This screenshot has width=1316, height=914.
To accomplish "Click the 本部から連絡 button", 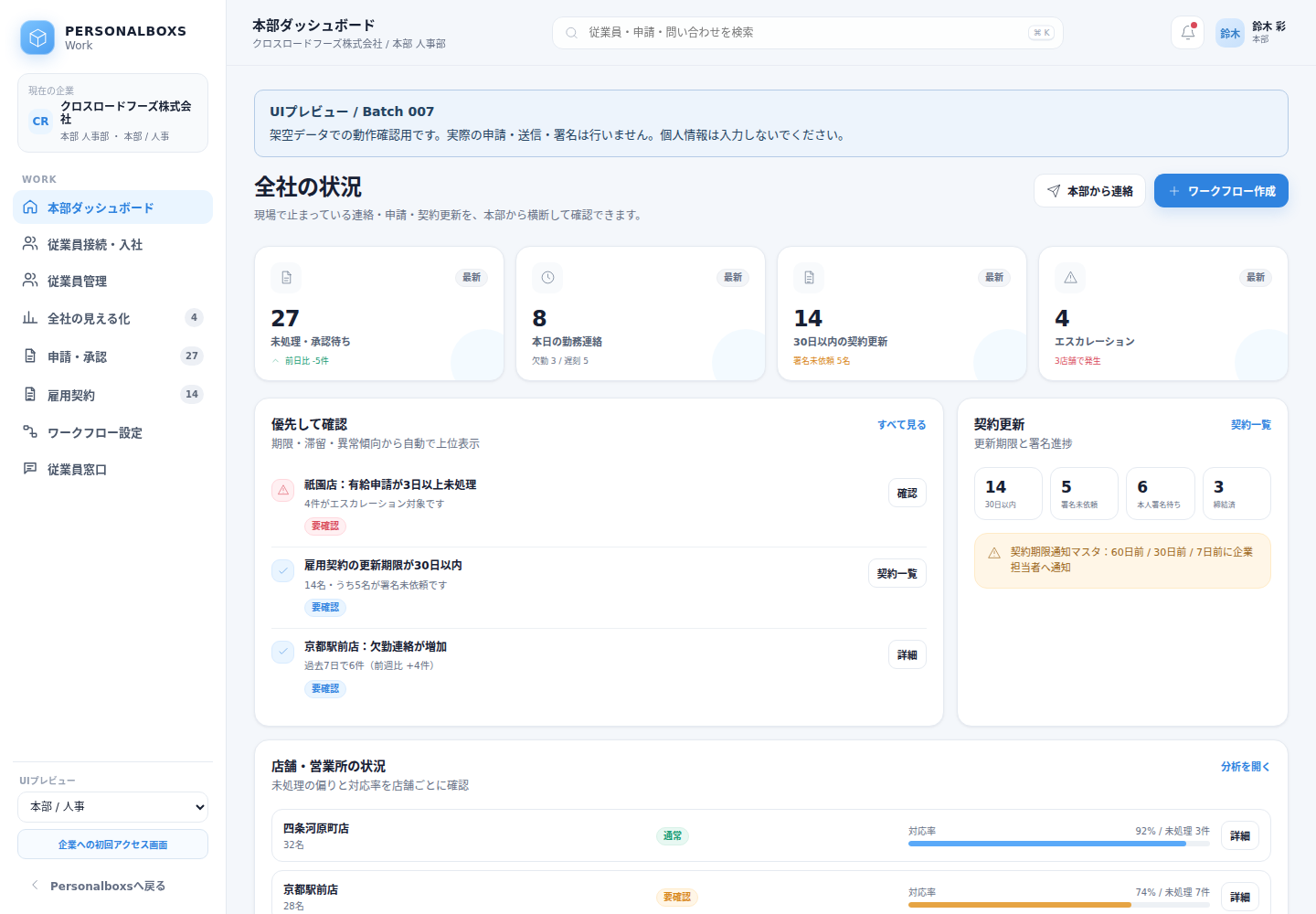I will coord(1089,191).
